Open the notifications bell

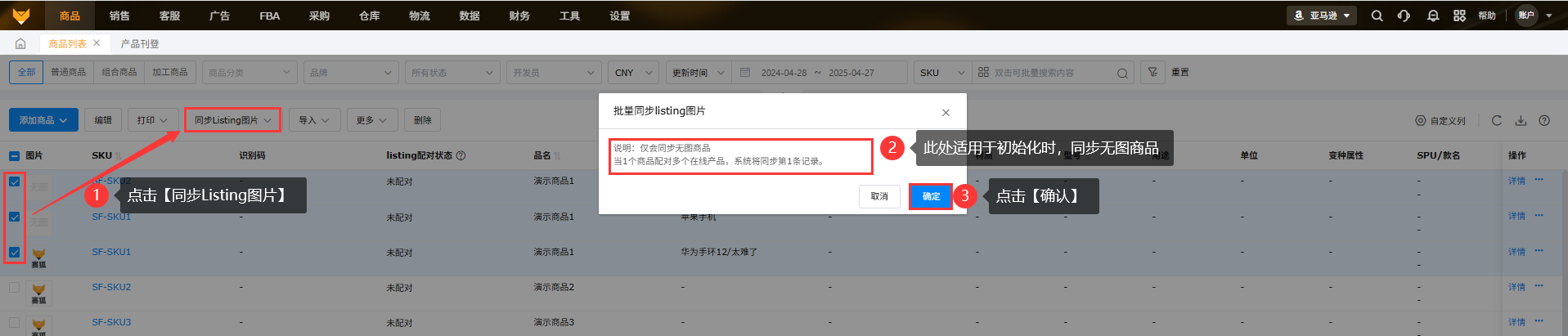tap(1433, 16)
